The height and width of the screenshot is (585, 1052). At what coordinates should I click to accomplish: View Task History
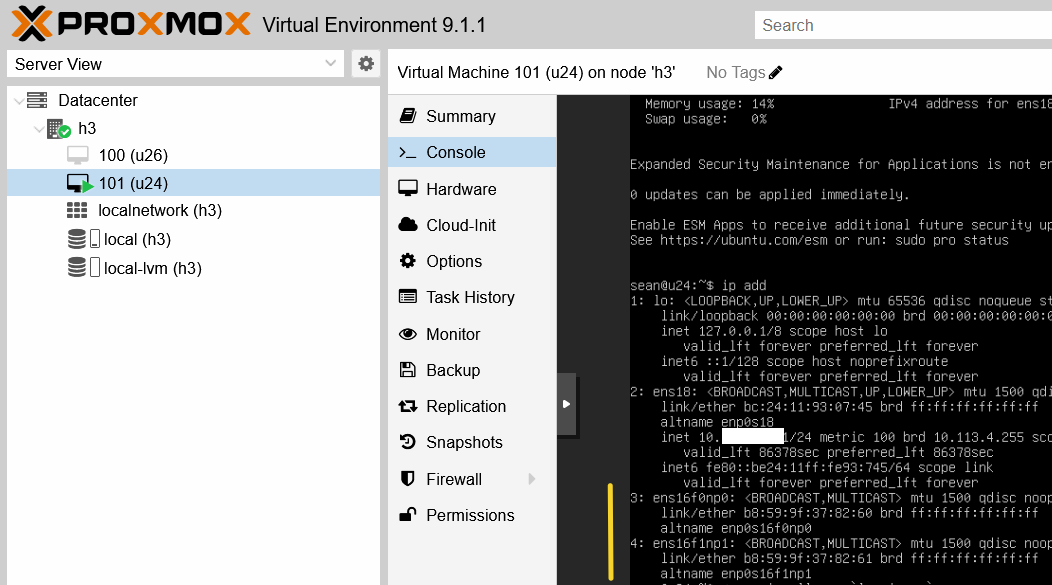(472, 297)
